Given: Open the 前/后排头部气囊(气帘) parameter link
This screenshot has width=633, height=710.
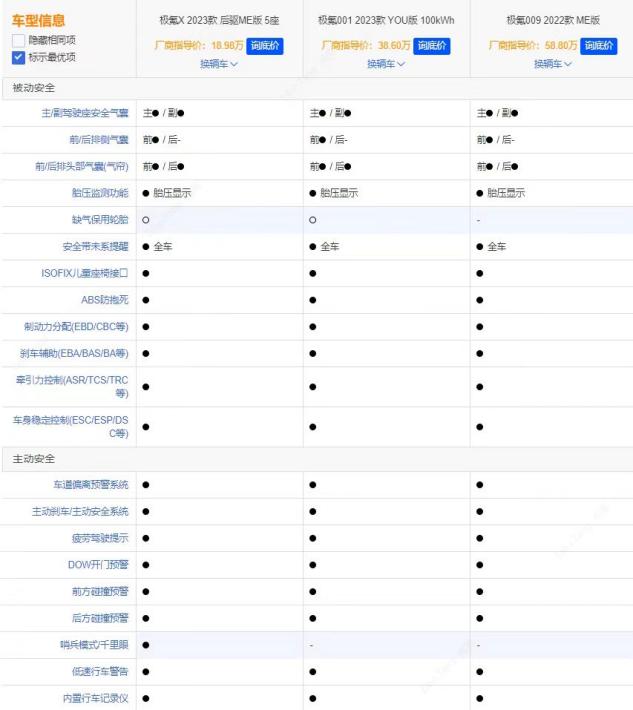Looking at the screenshot, I should point(82,167).
